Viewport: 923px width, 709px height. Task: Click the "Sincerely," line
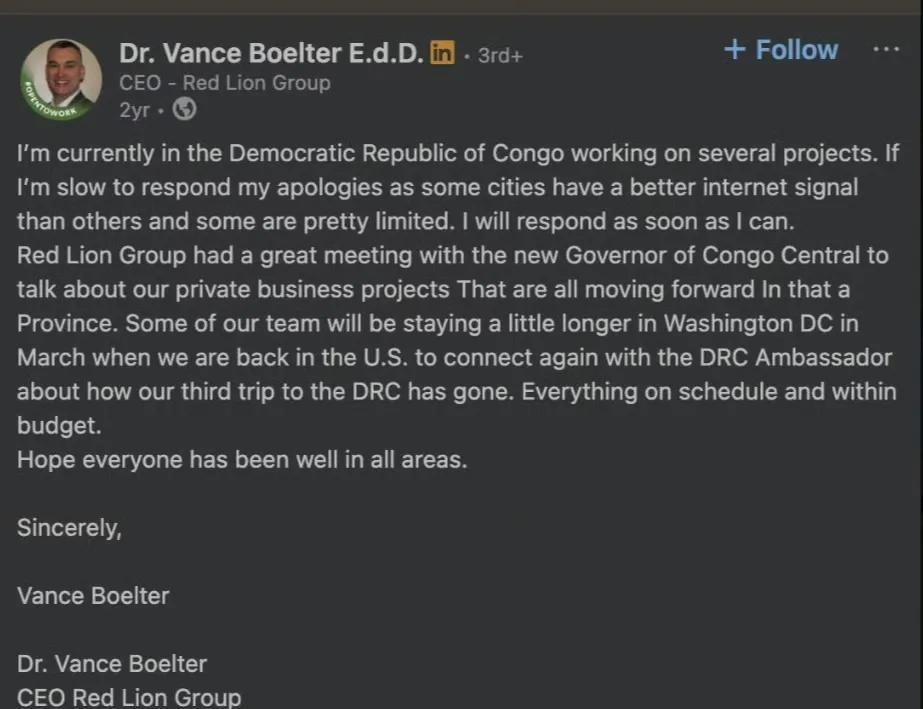click(x=69, y=528)
